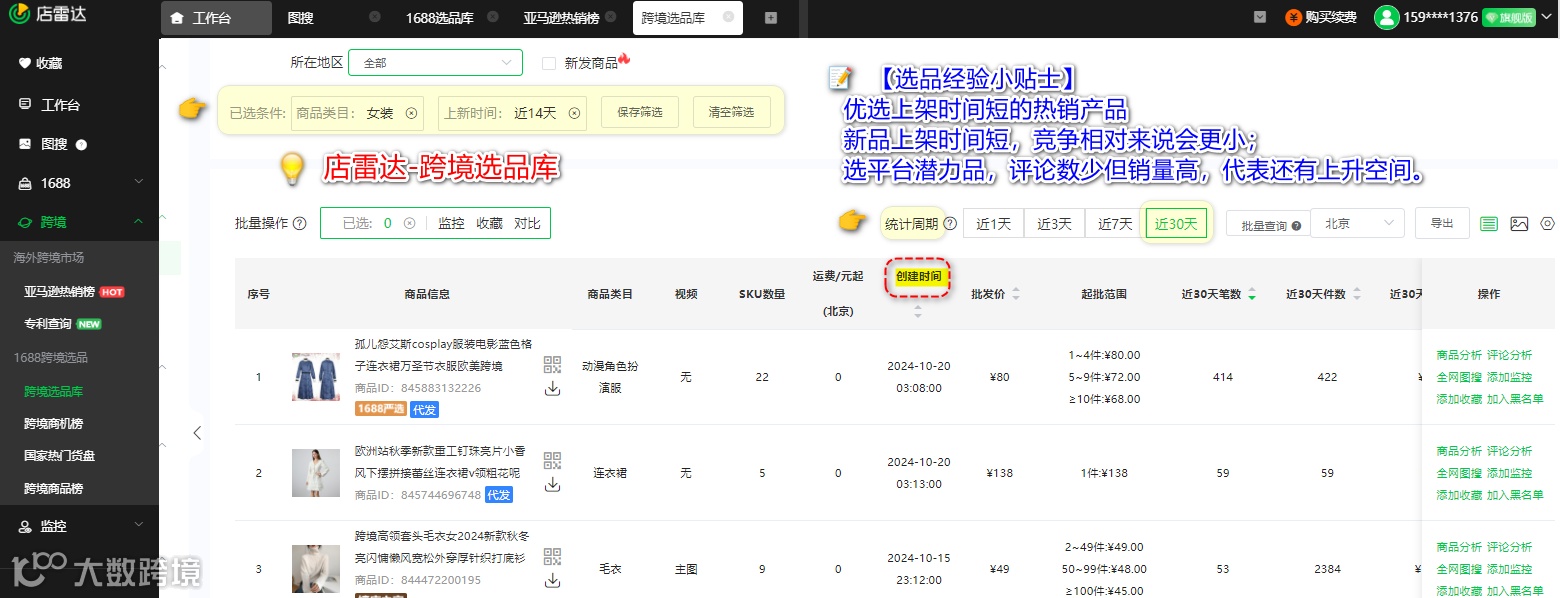Screen dimensions: 1560x598
Task: Sort by 创建时间 arrows
Action: 918,312
